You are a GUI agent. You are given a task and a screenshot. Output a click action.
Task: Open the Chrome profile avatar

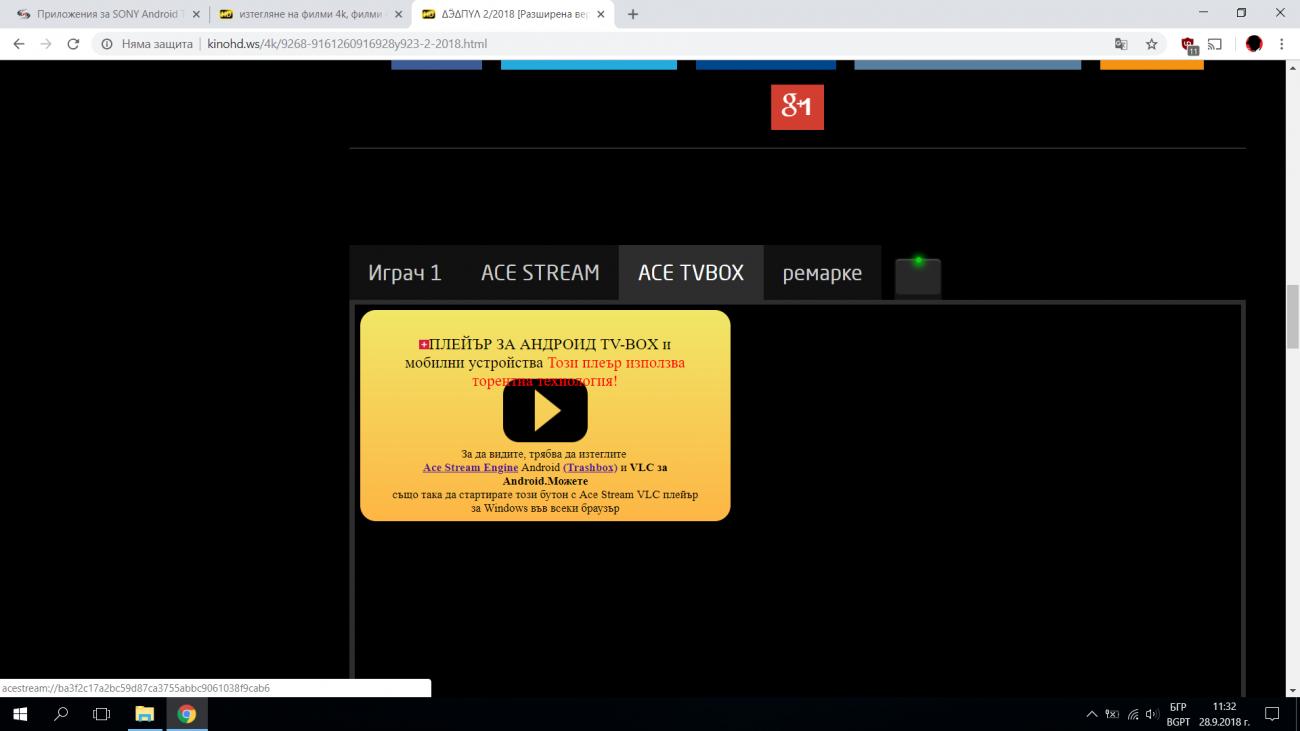[1254, 44]
